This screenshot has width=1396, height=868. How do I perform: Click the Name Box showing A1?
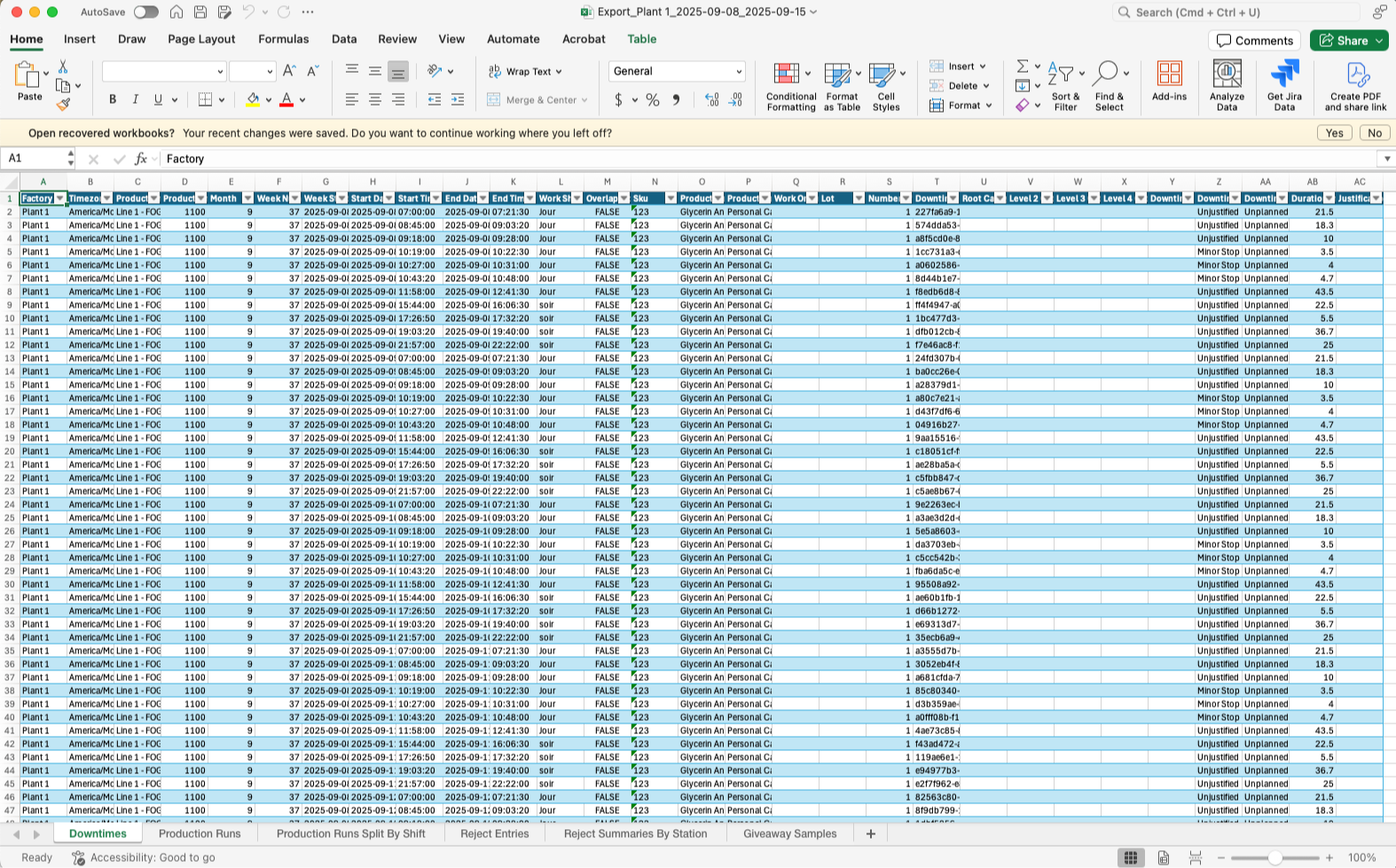click(x=35, y=159)
